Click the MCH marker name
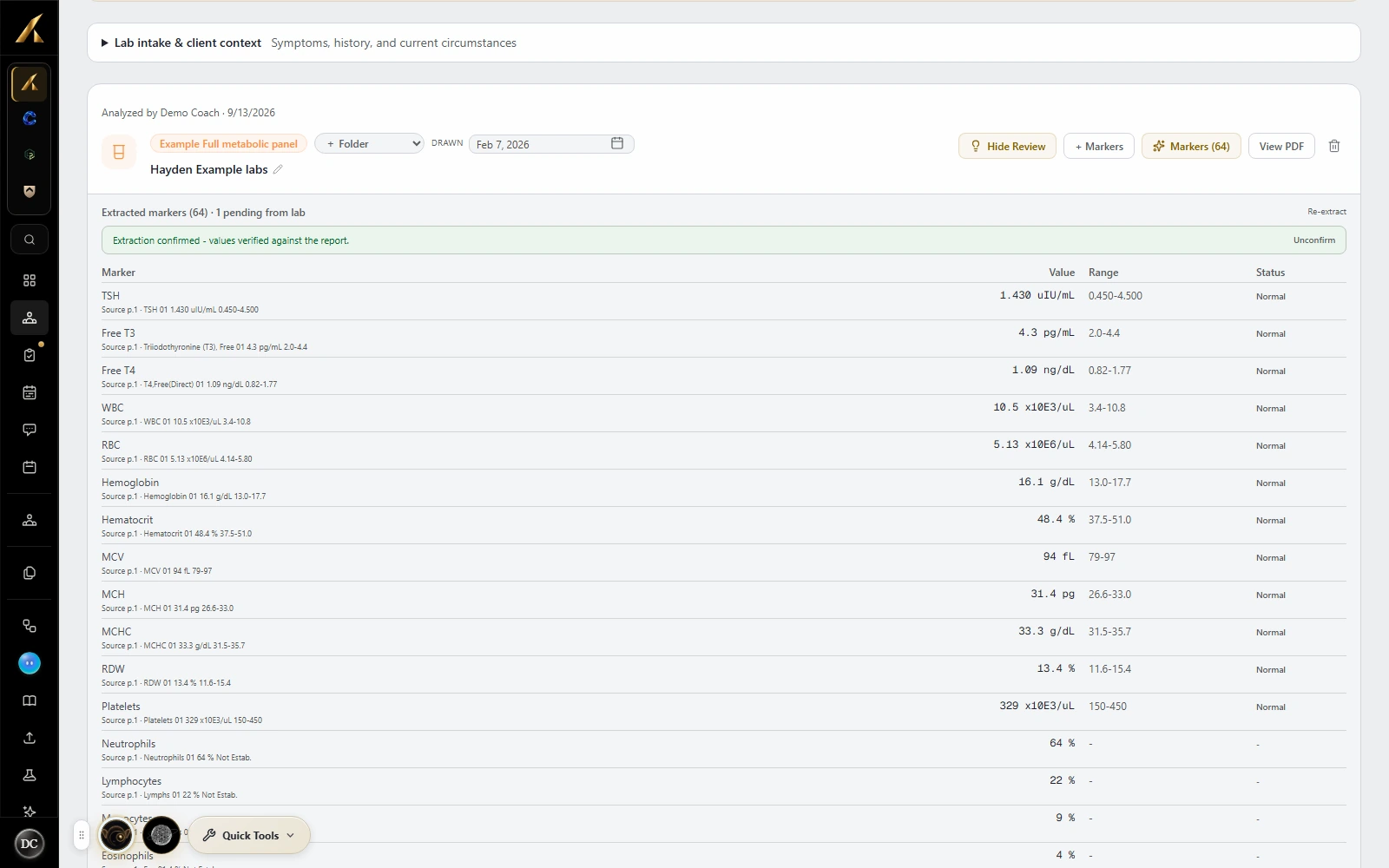The width and height of the screenshot is (1389, 868). pyautogui.click(x=113, y=595)
